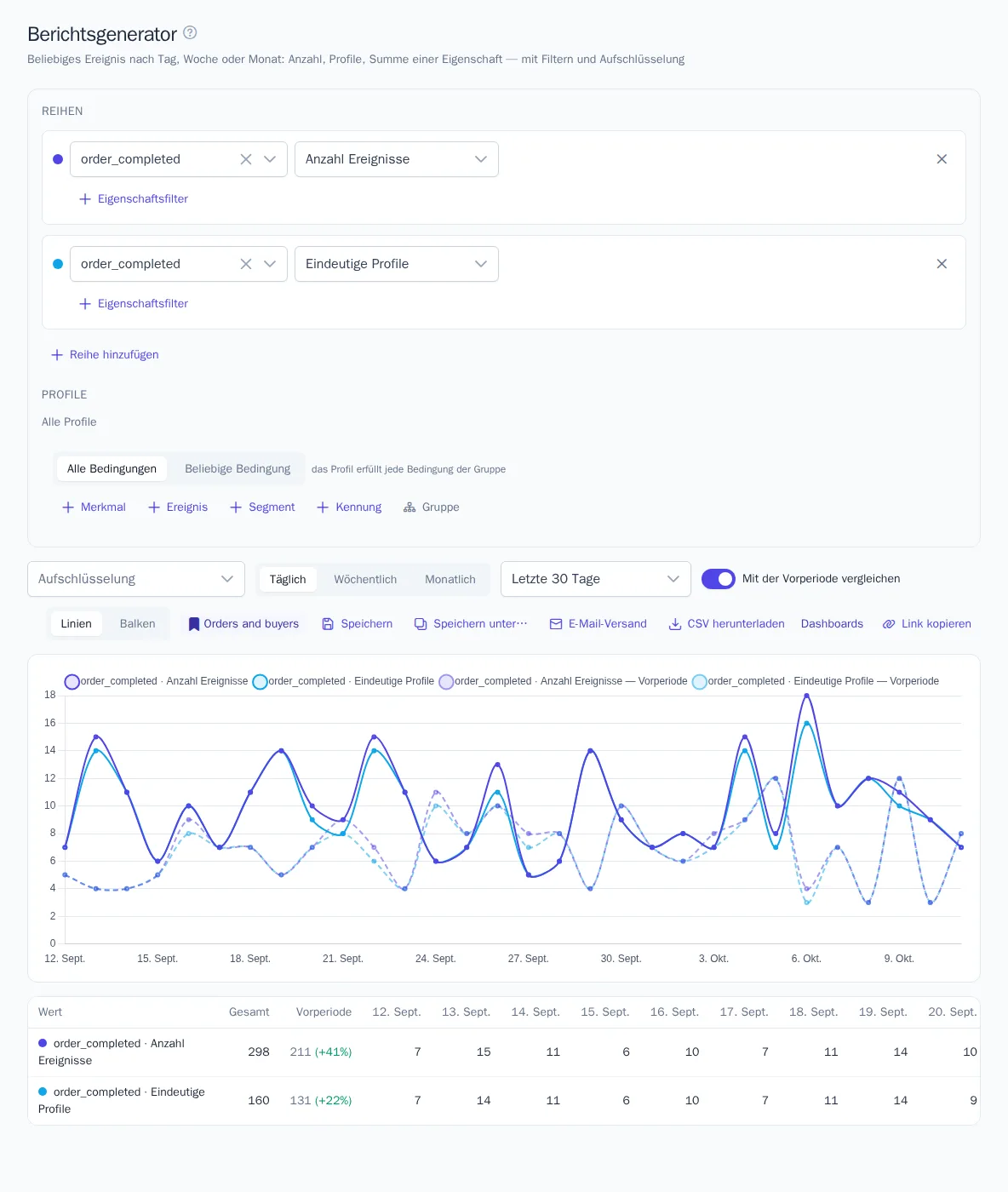Viewport: 1008px width, 1192px height.
Task: Toggle legend entry Eindeutige Profile — Vorperiode
Action: (x=816, y=681)
